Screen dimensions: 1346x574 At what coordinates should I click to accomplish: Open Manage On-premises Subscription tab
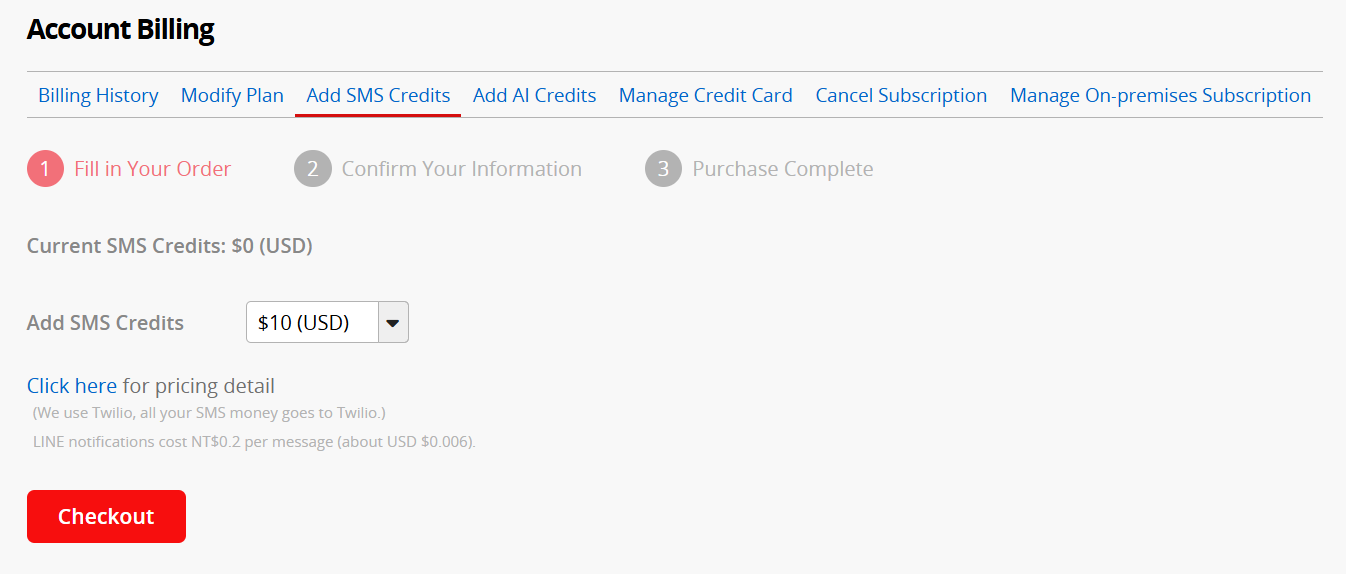(1160, 96)
